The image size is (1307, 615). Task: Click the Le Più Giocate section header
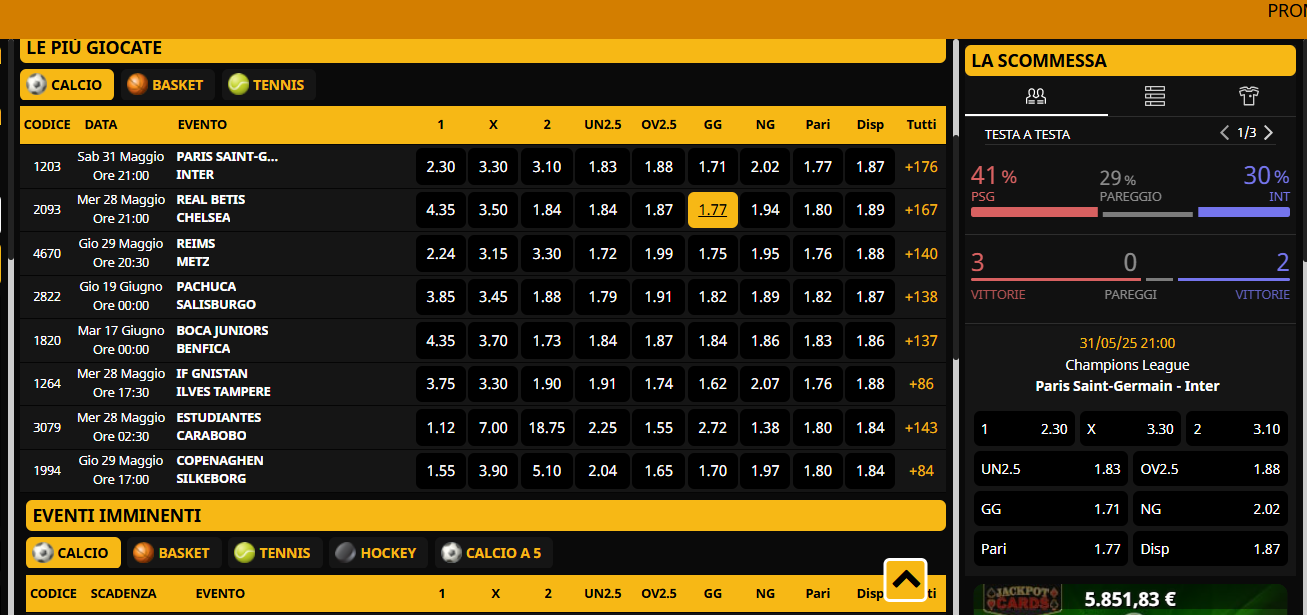[483, 50]
